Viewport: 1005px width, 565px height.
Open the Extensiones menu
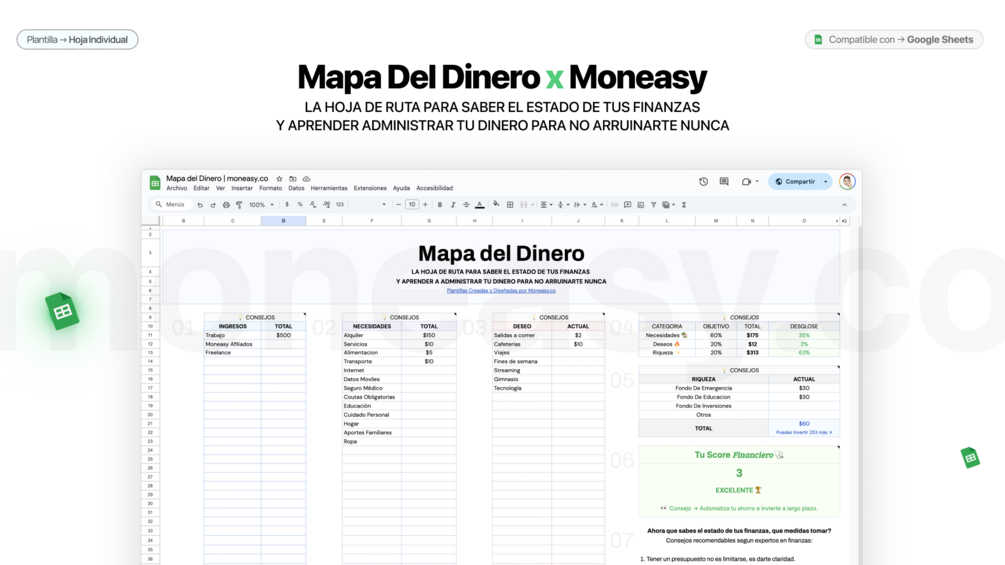pyautogui.click(x=370, y=188)
